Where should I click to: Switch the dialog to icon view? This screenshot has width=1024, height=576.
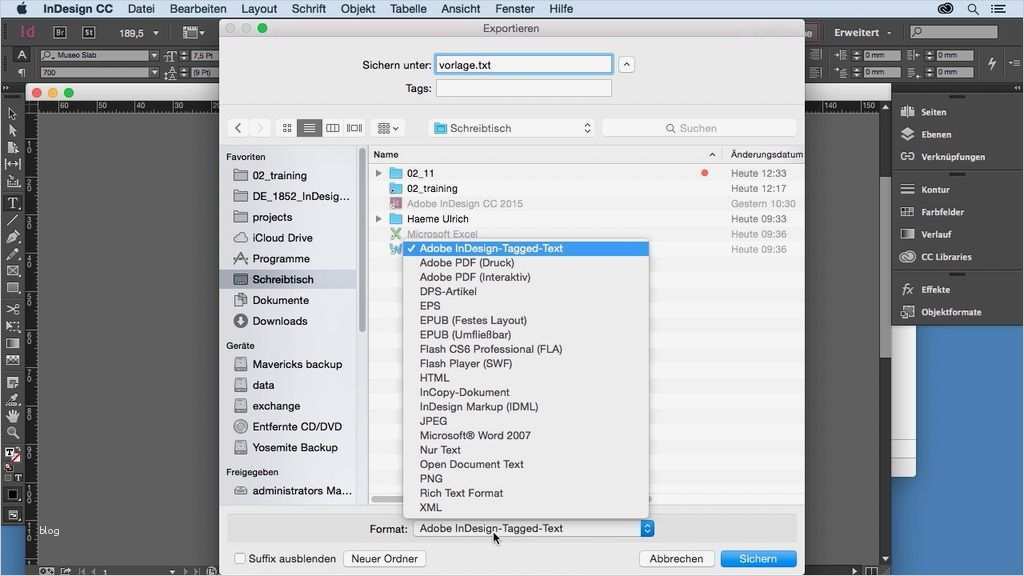(287, 128)
